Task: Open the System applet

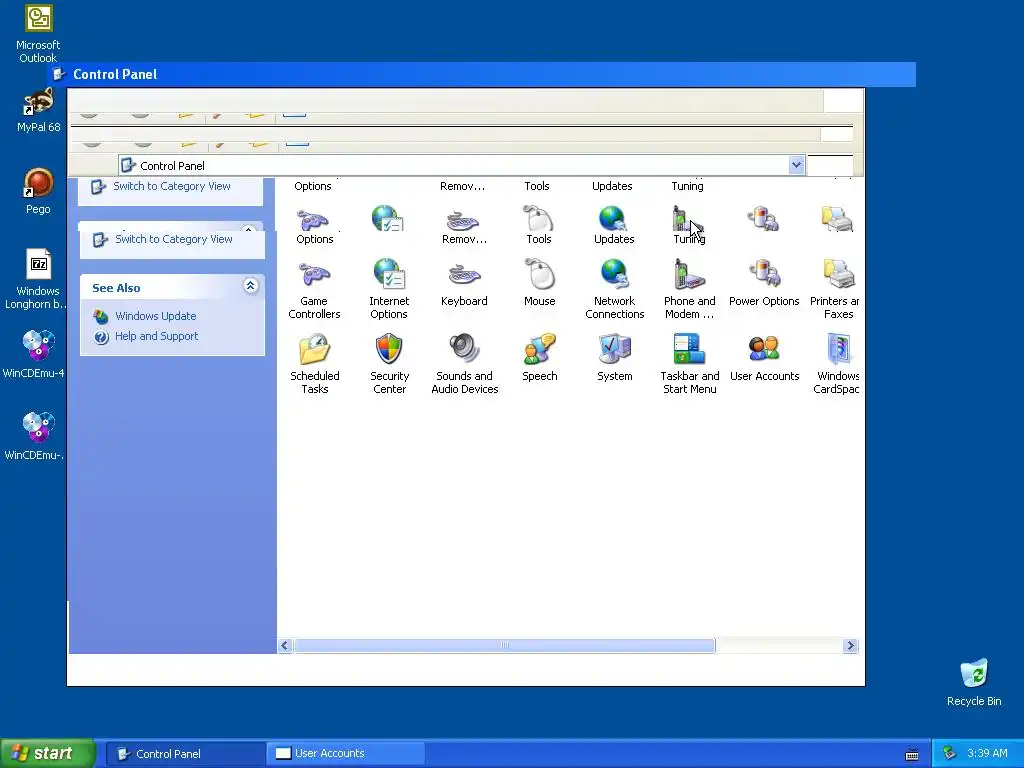Action: pyautogui.click(x=615, y=358)
